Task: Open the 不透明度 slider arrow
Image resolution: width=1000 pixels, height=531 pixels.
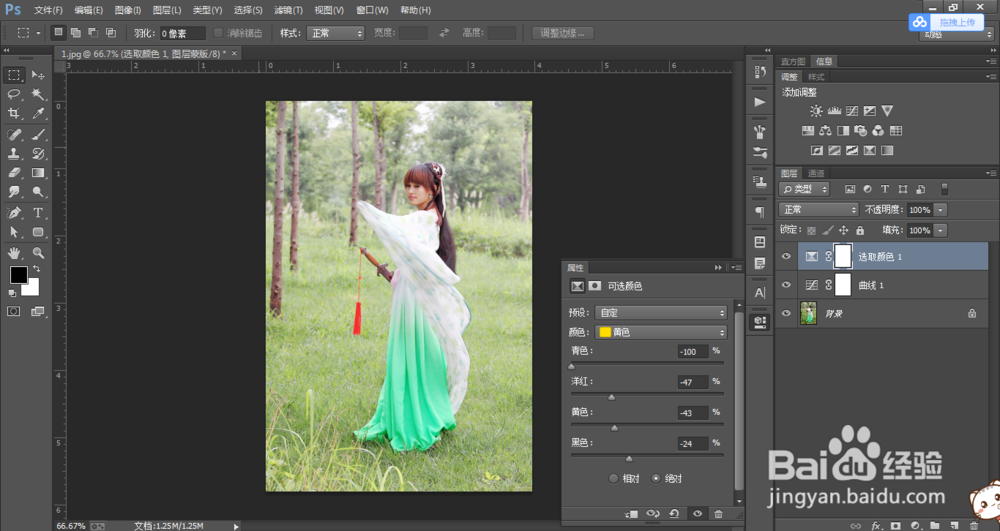Action: (x=940, y=210)
